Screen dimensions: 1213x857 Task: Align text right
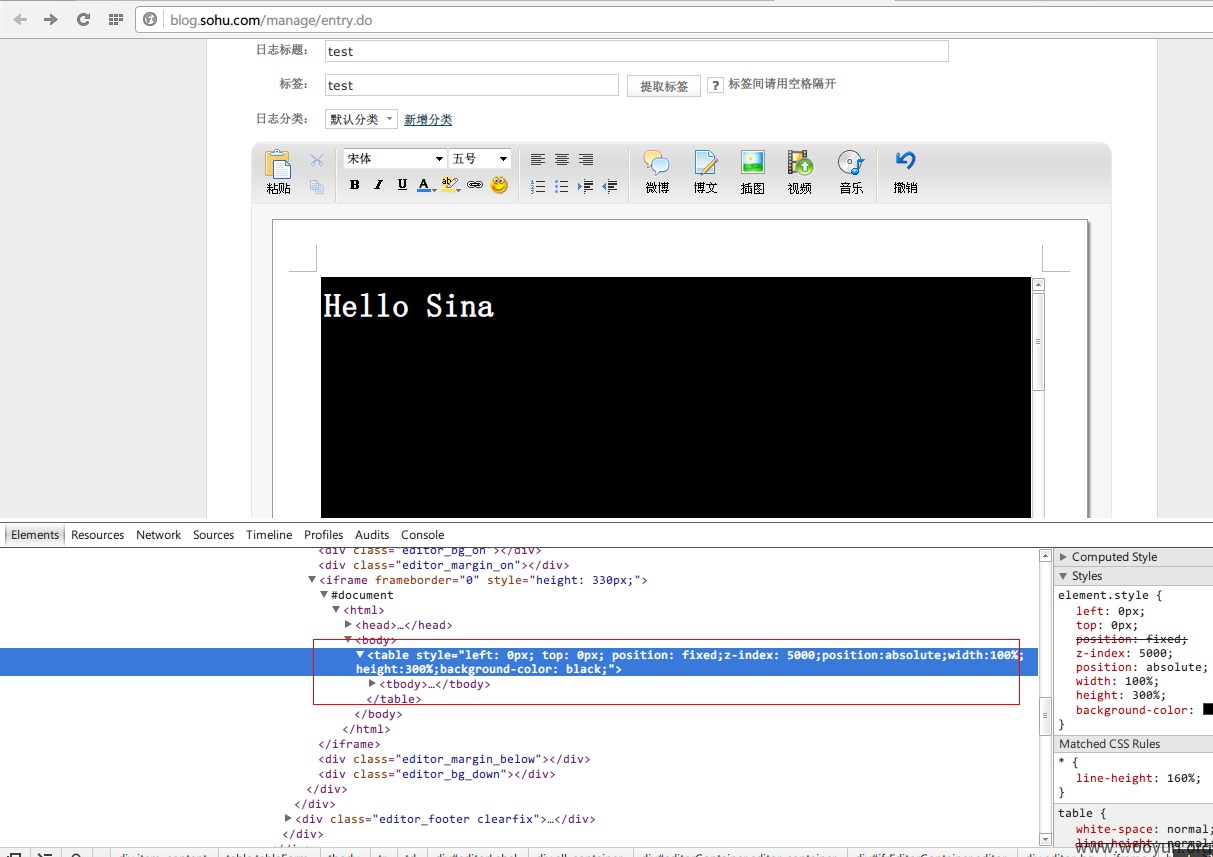[x=586, y=160]
